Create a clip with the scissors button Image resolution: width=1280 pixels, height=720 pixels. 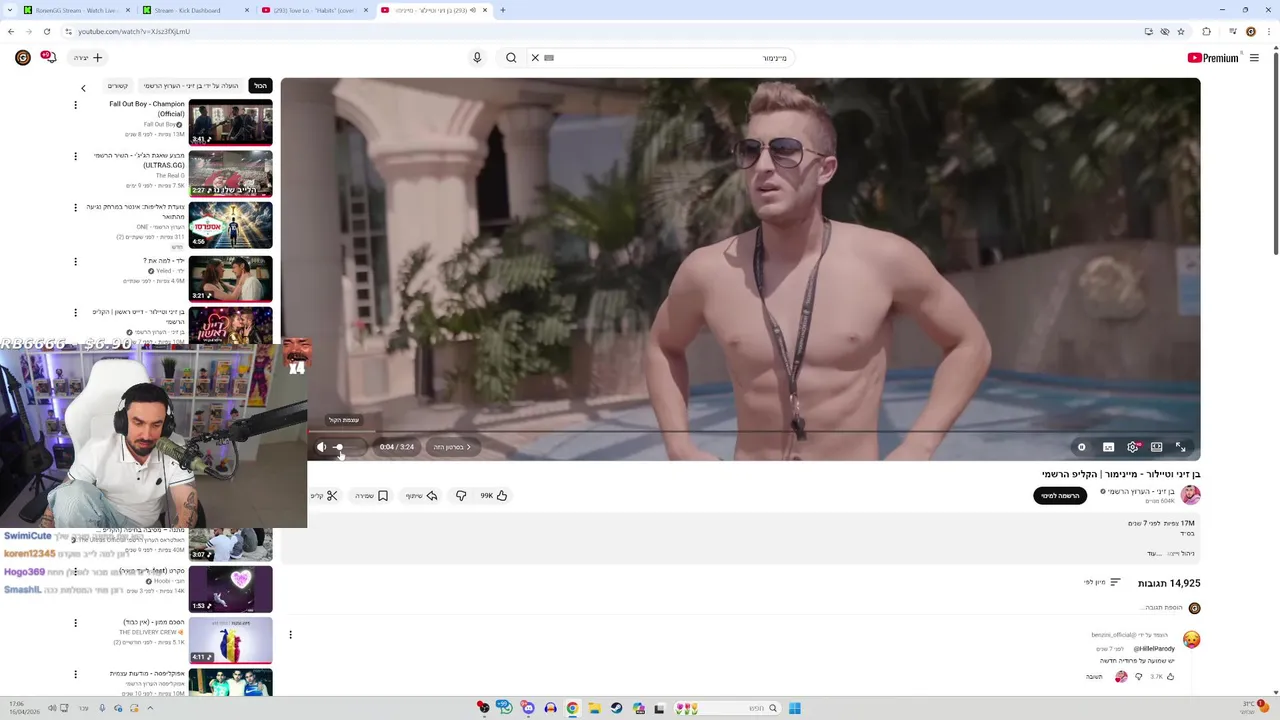[325, 496]
